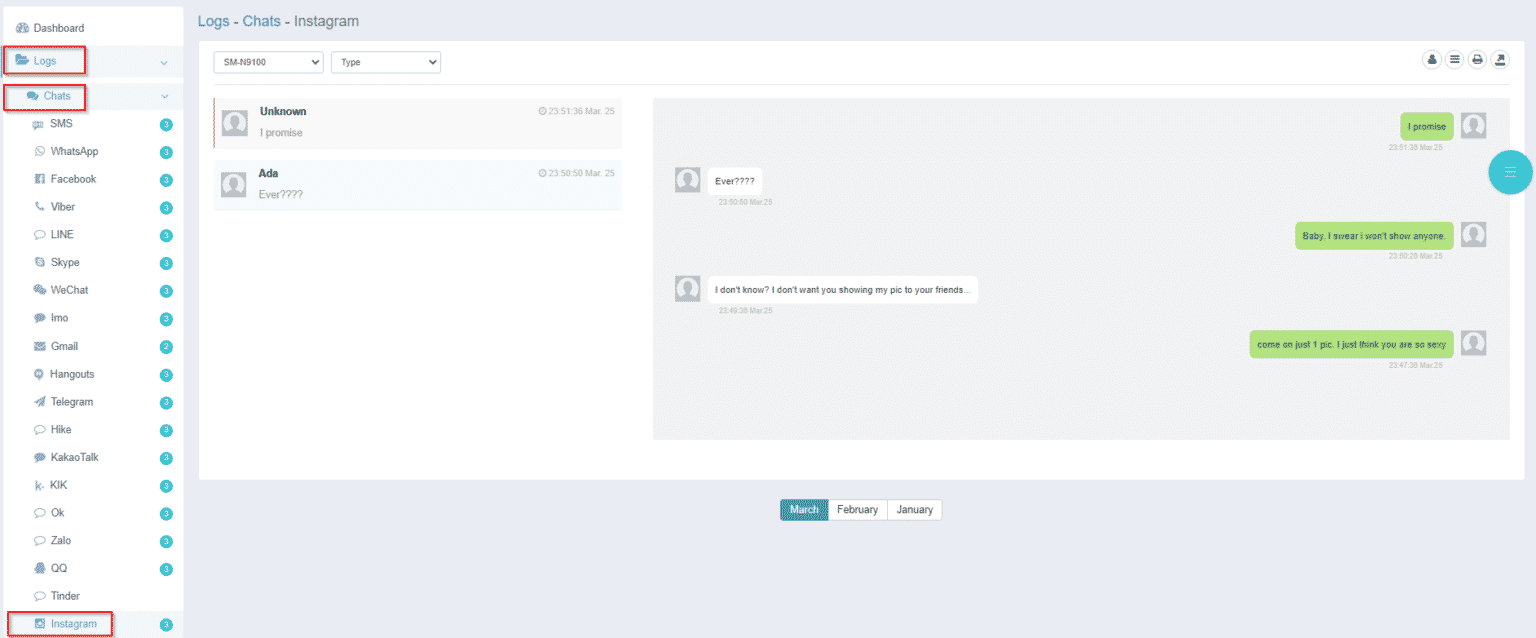Open the SM-N9100 device dropdown

pyautogui.click(x=268, y=62)
